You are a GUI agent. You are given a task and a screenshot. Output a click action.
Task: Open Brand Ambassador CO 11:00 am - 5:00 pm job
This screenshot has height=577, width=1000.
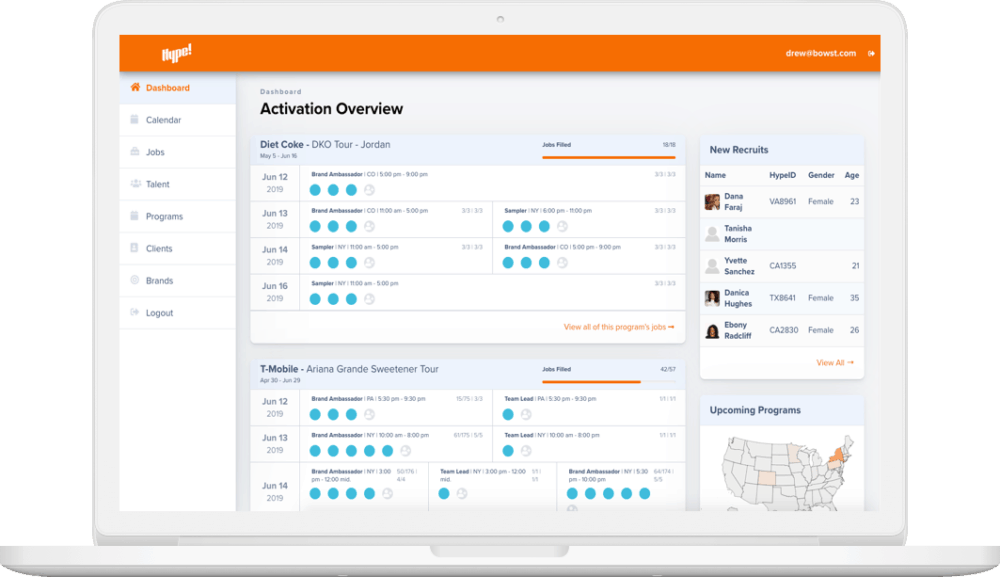pos(369,210)
